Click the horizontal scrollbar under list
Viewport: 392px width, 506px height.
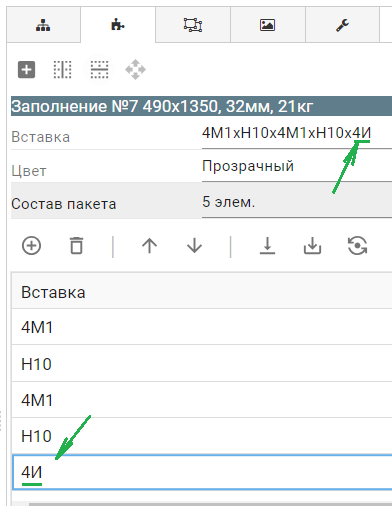tap(210, 504)
